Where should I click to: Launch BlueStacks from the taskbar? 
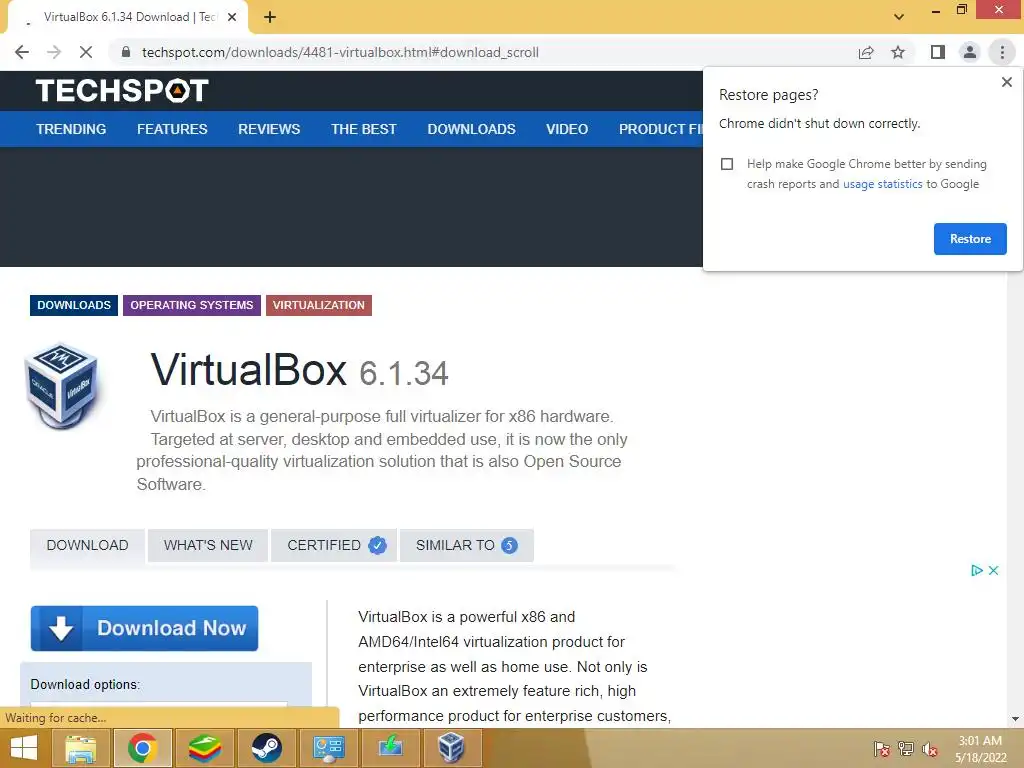pyautogui.click(x=205, y=748)
